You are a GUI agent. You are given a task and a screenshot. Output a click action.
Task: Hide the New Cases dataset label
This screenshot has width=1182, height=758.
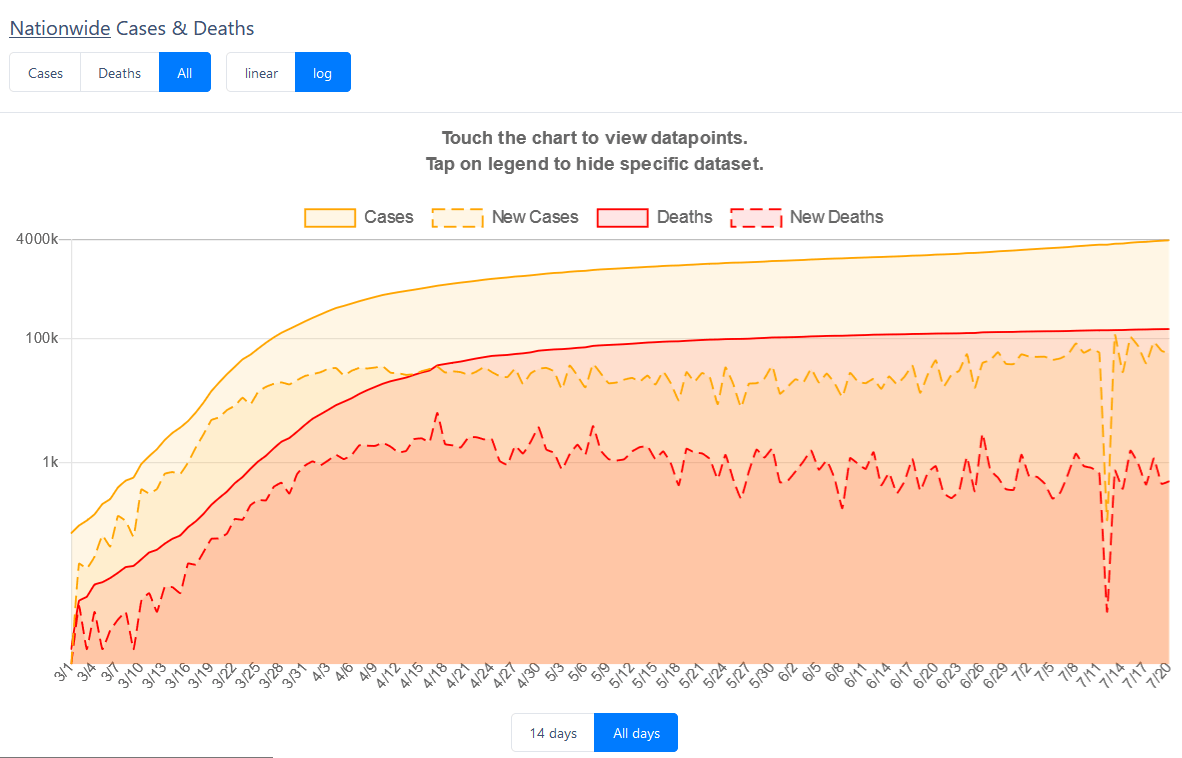click(535, 218)
